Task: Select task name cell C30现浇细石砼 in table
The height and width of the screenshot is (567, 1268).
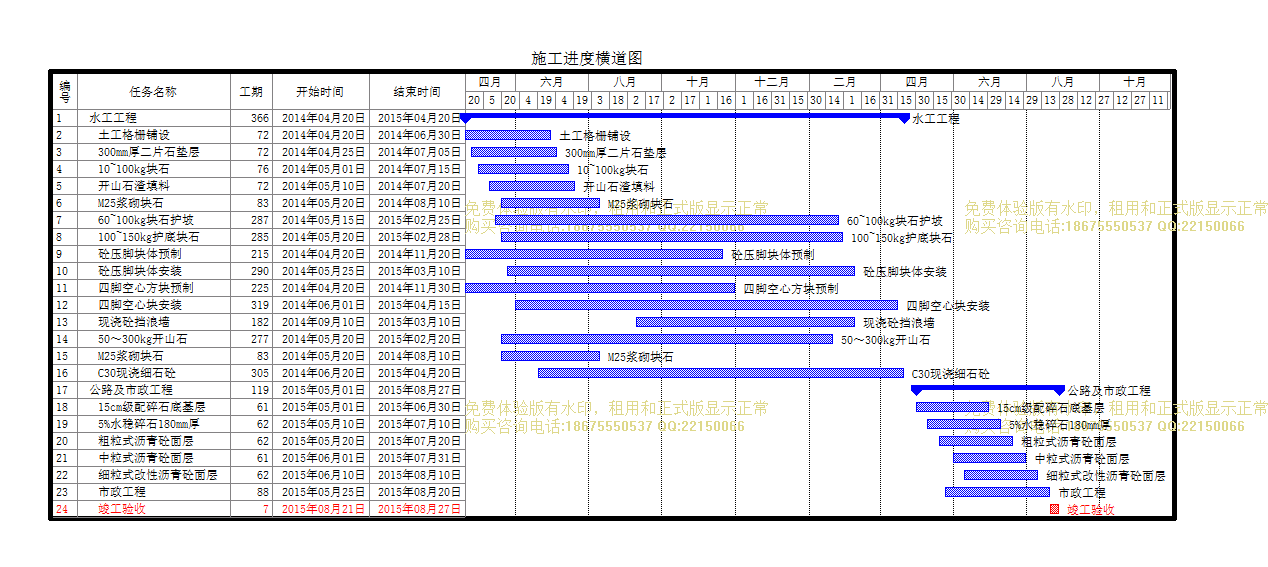Action: [x=153, y=373]
